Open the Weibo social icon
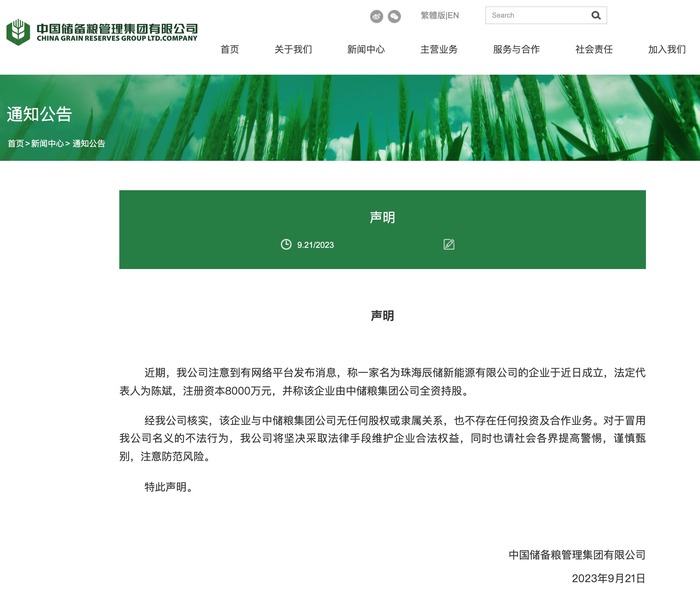The image size is (700, 608). (x=376, y=17)
